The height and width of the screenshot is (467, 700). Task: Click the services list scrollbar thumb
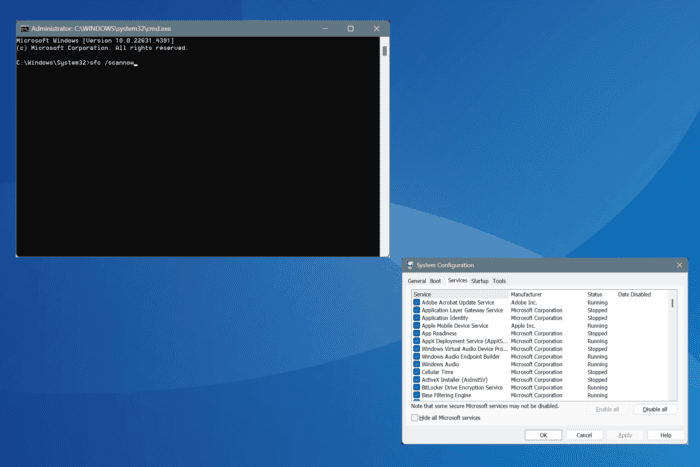click(x=672, y=303)
